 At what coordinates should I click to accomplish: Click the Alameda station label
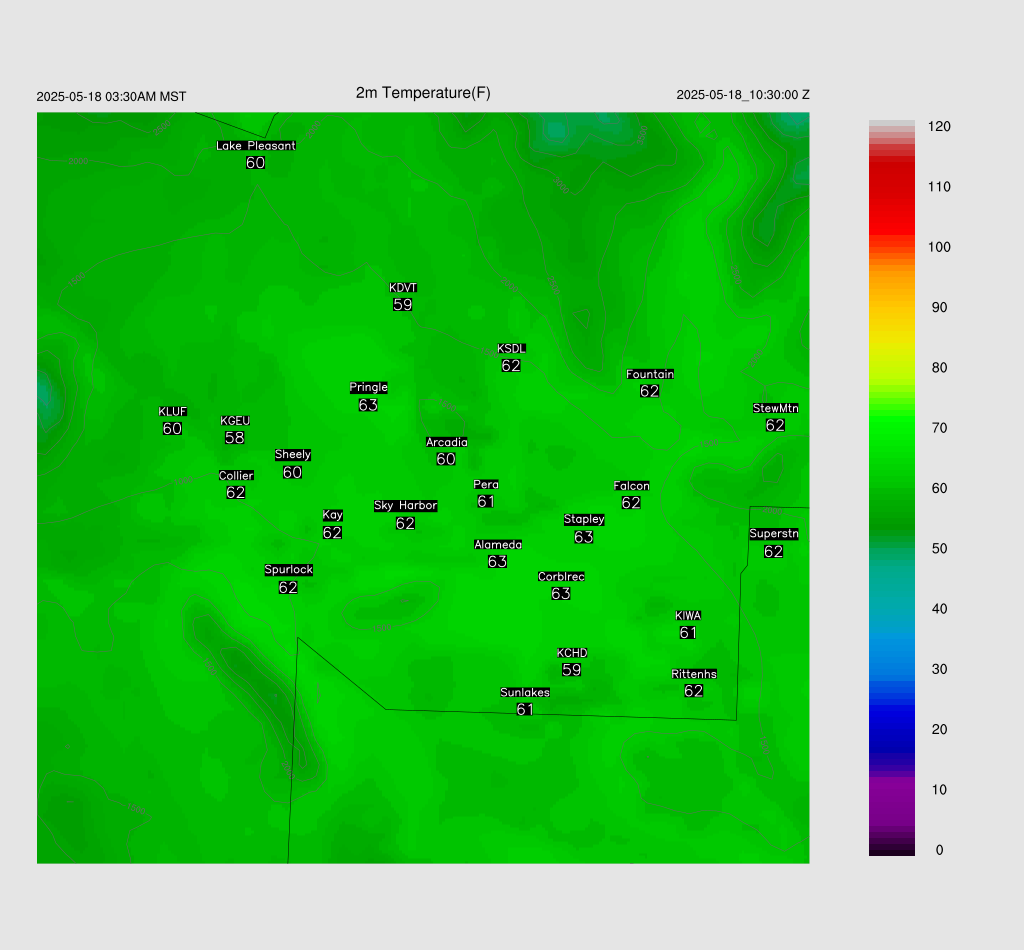498,545
